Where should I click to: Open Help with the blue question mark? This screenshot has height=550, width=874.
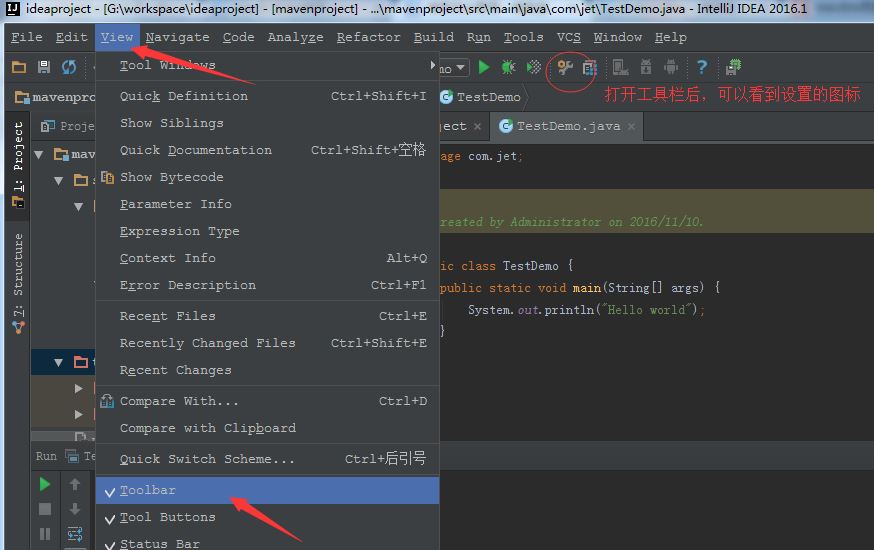[702, 67]
